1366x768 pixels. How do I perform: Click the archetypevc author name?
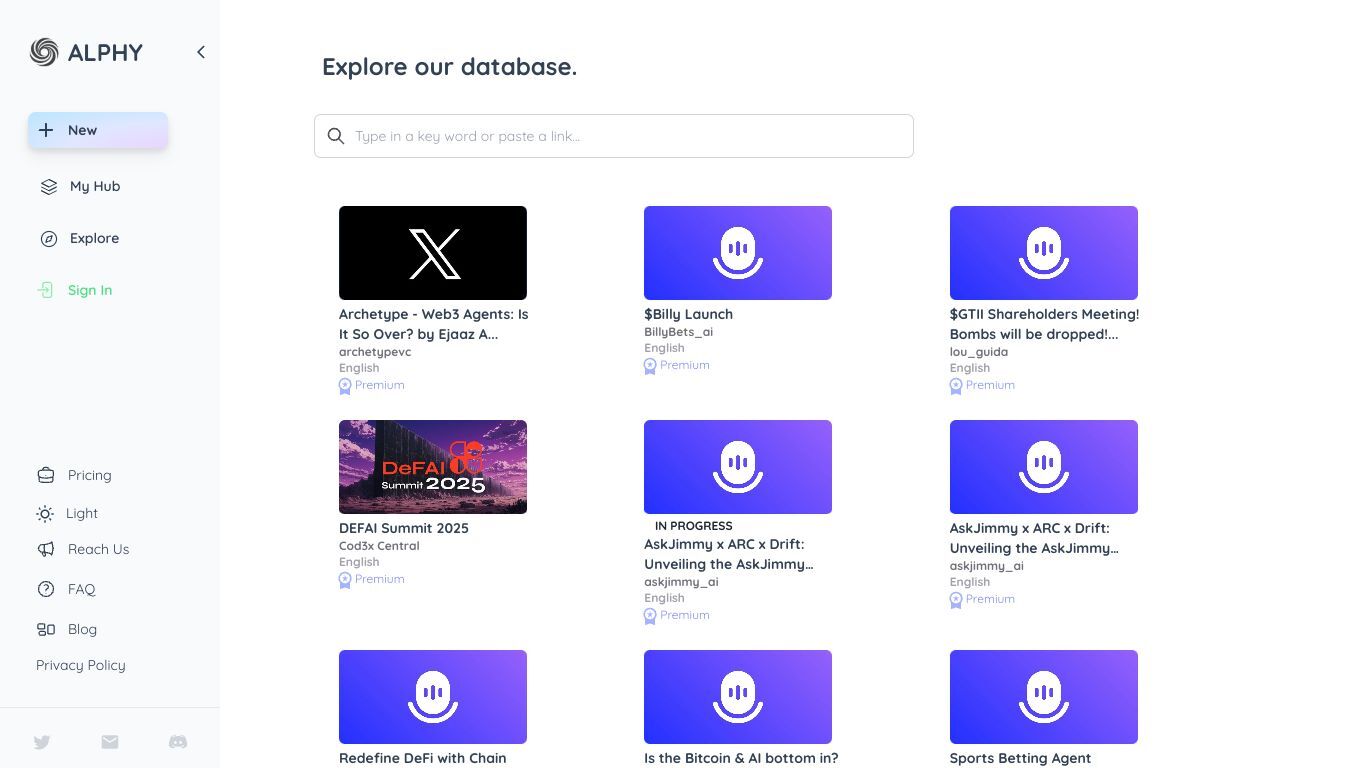point(375,352)
